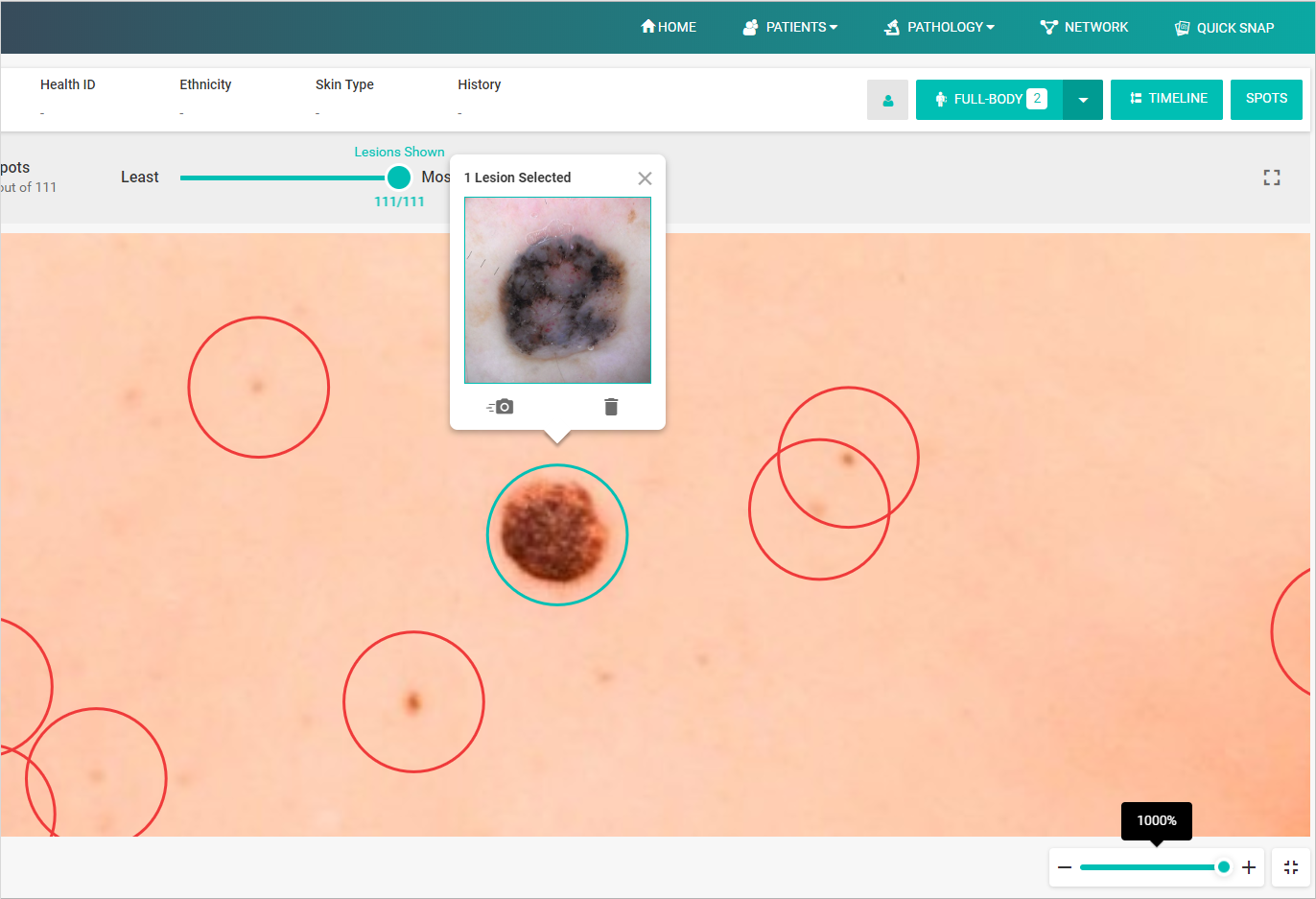Screen dimensions: 1316x899
Task: Open Quick Snap
Action: [1225, 28]
